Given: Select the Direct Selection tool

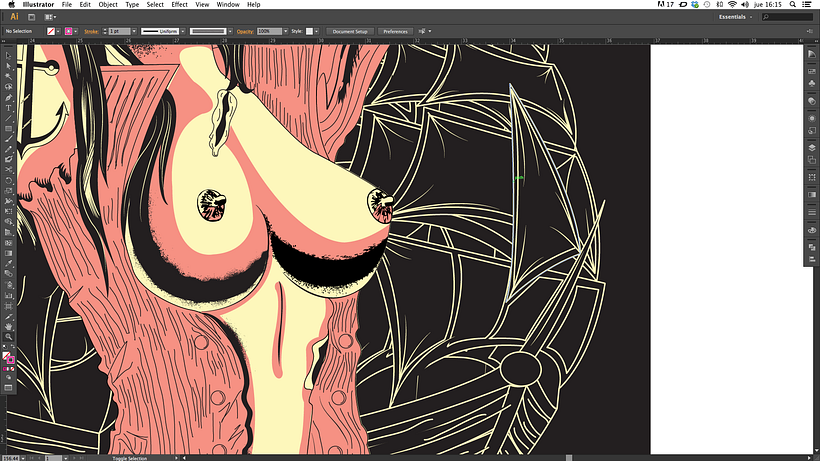Looking at the screenshot, I should pos(8,66).
